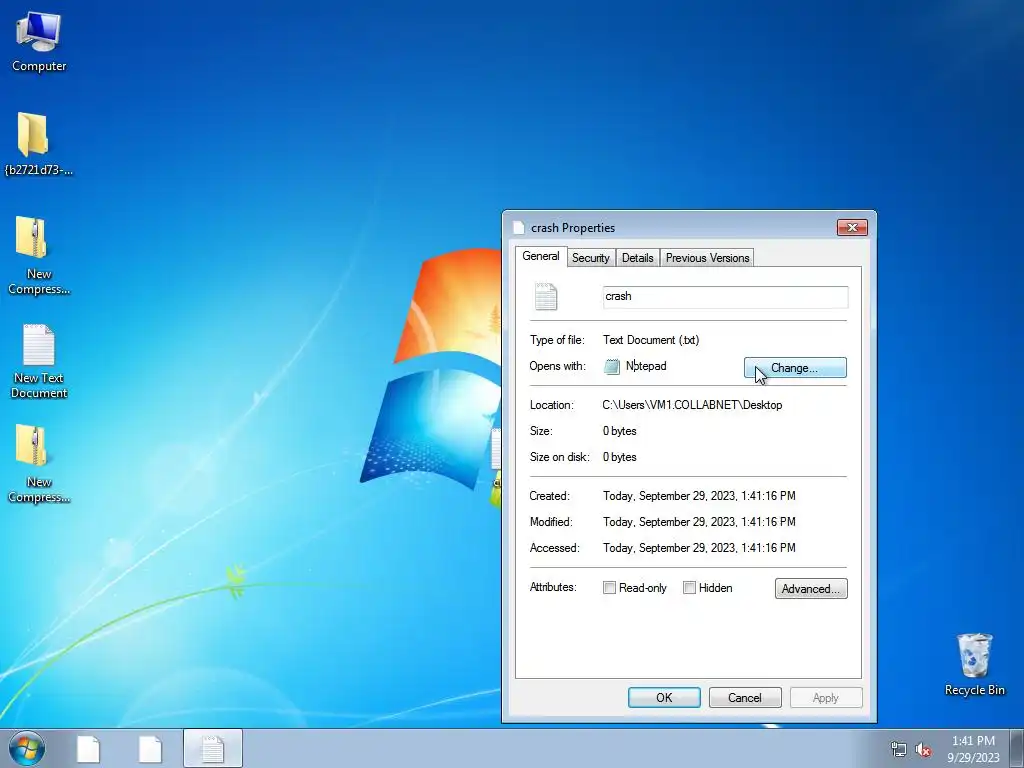
Task: Click the Windows Start orb
Action: [x=27, y=748]
